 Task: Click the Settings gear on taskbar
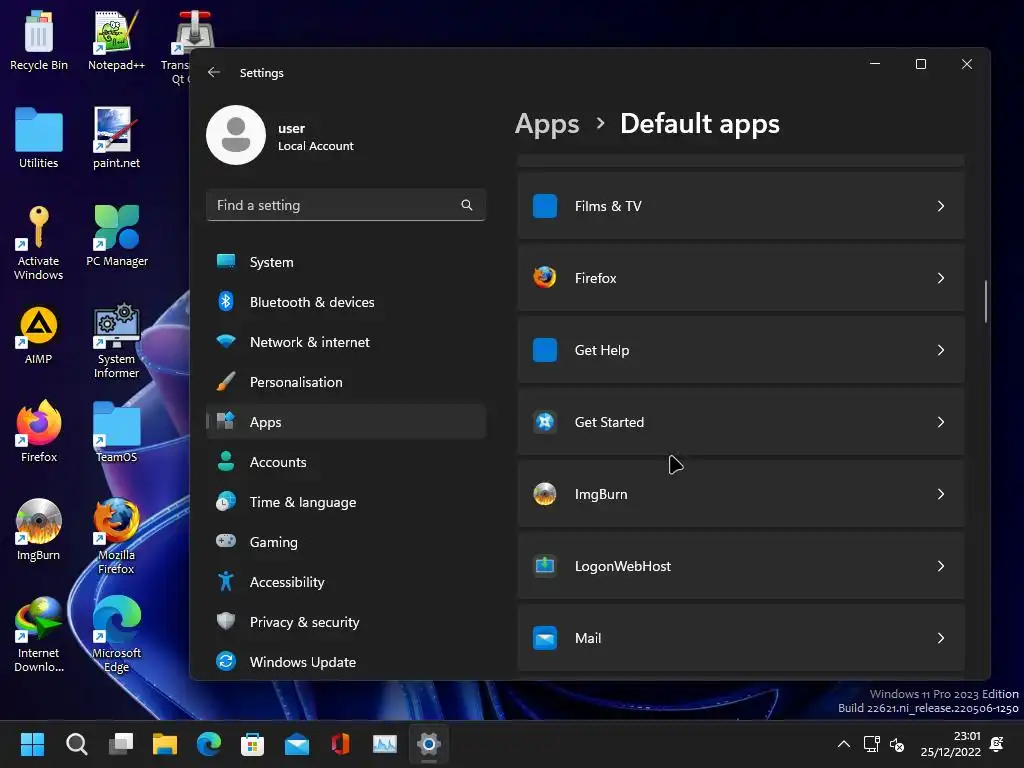tap(429, 744)
